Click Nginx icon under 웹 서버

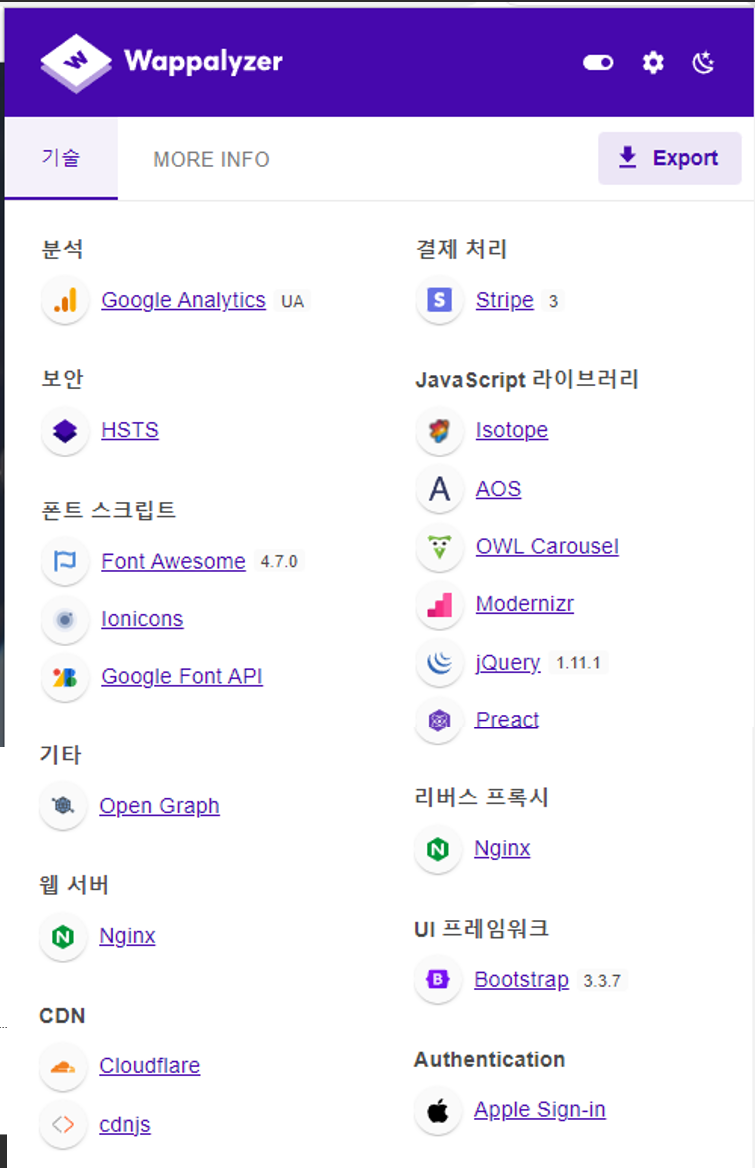point(63,936)
